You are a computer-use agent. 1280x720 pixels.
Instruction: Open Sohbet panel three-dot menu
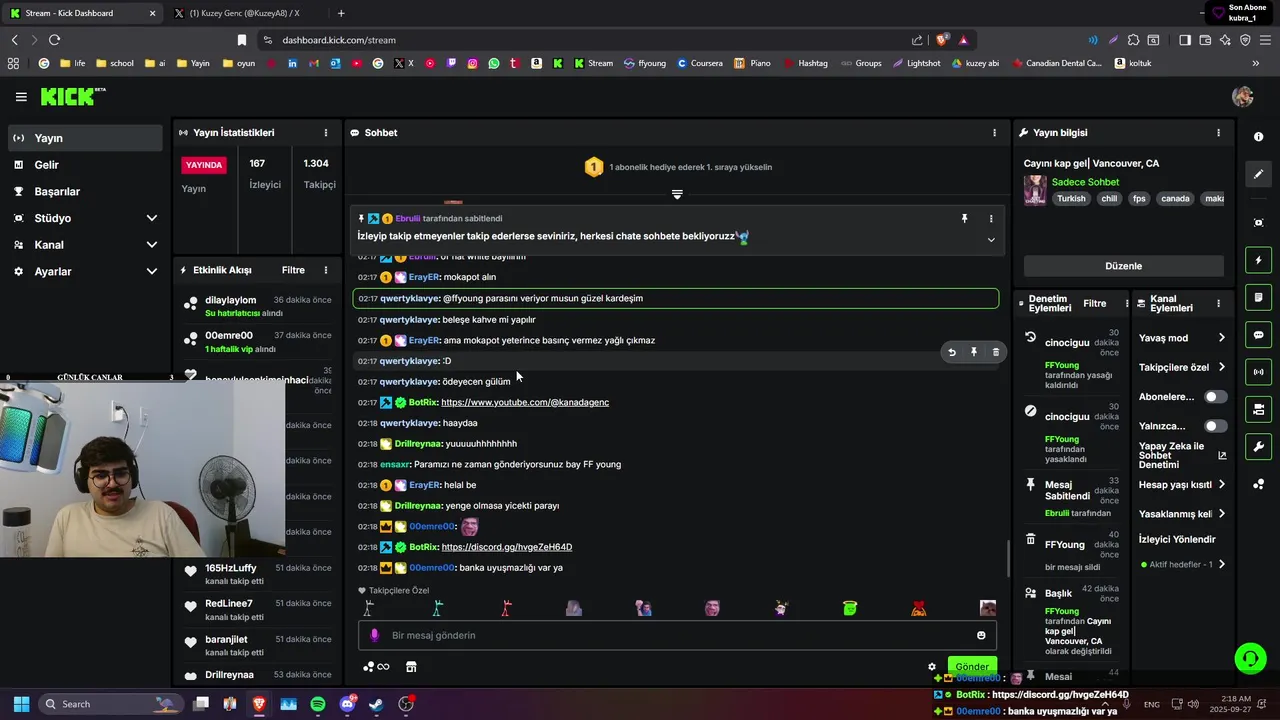point(994,132)
